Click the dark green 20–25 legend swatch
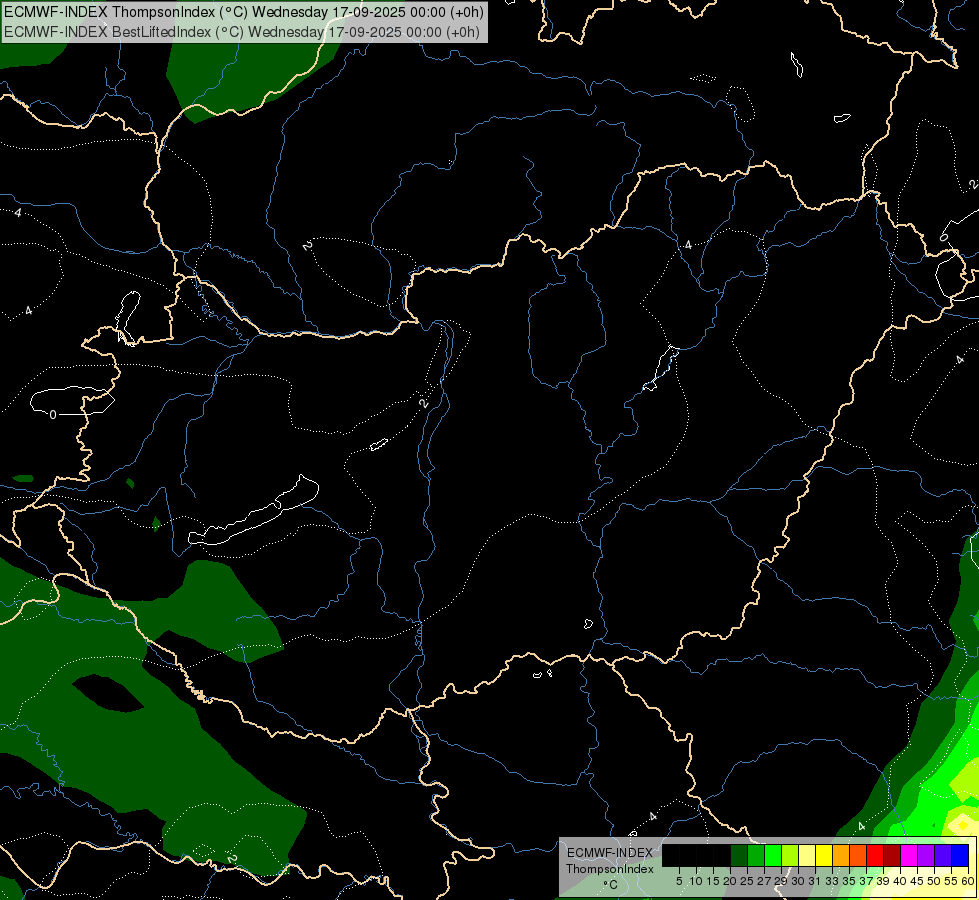 click(739, 855)
